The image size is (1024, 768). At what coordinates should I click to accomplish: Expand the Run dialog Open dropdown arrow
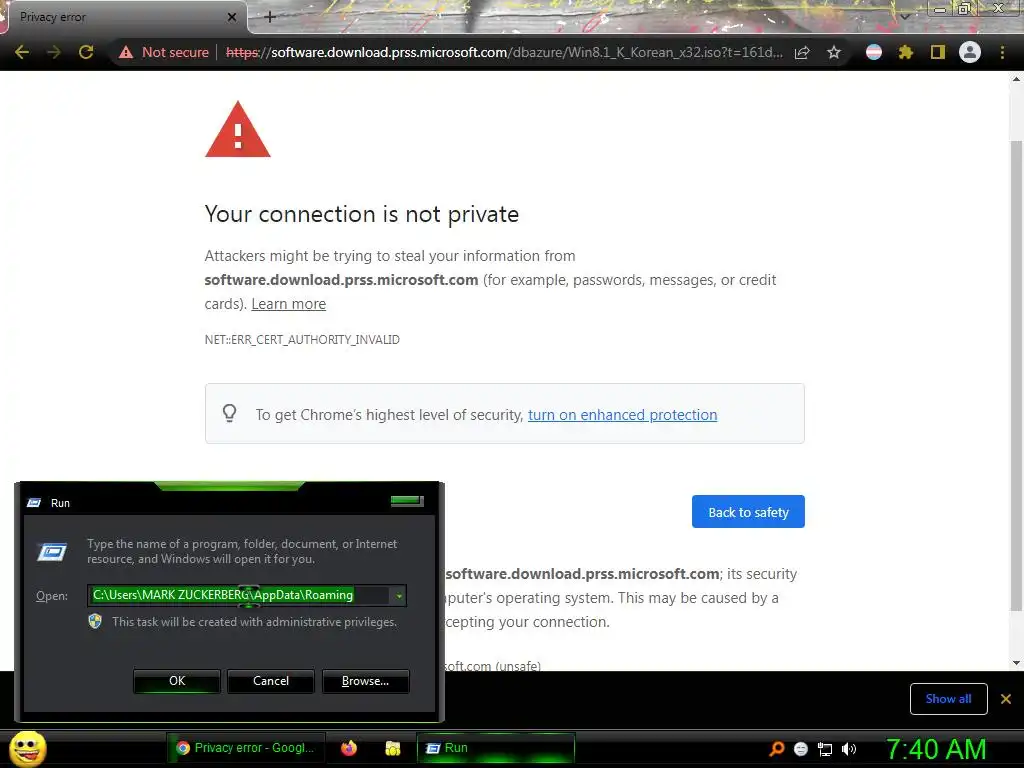(399, 596)
